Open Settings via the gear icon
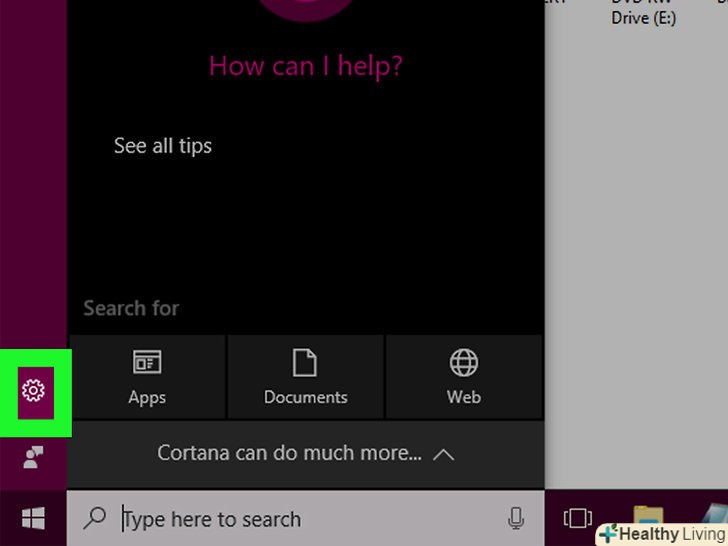This screenshot has height=546, width=728. coord(34,391)
